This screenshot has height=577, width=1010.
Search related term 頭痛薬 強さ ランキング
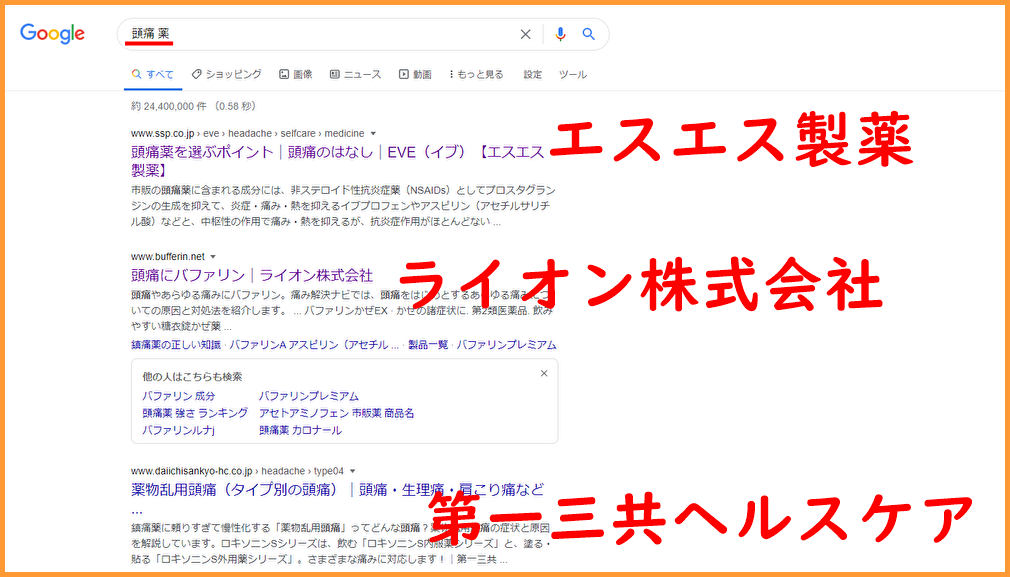195,413
